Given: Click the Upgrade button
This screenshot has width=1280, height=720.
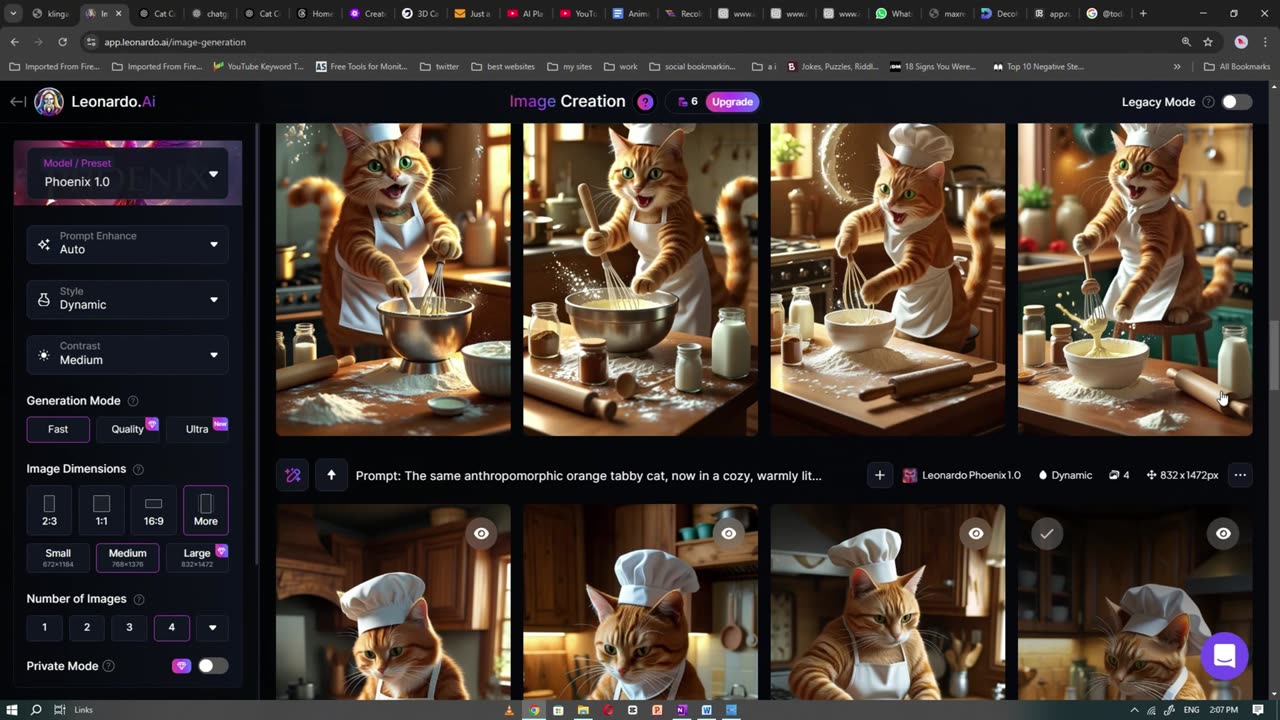Looking at the screenshot, I should (x=732, y=102).
